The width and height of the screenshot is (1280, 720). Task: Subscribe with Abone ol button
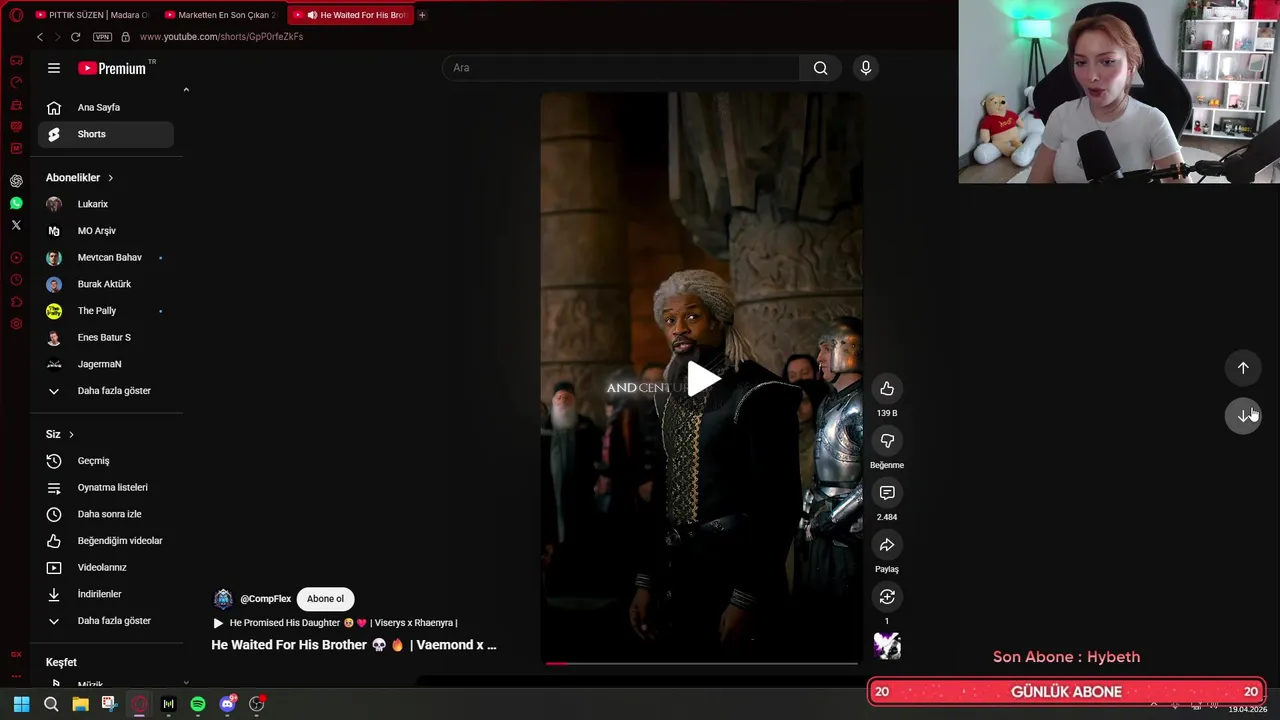325,599
